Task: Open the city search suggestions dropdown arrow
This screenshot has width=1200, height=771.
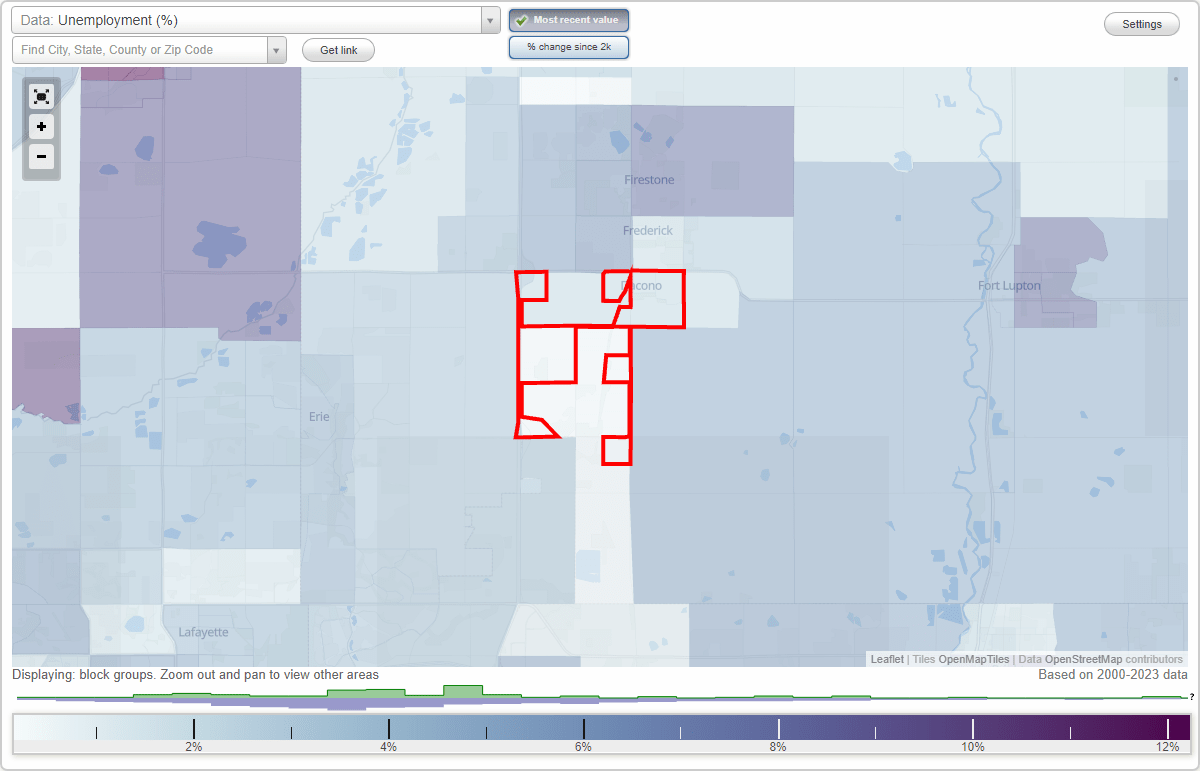Action: [277, 49]
